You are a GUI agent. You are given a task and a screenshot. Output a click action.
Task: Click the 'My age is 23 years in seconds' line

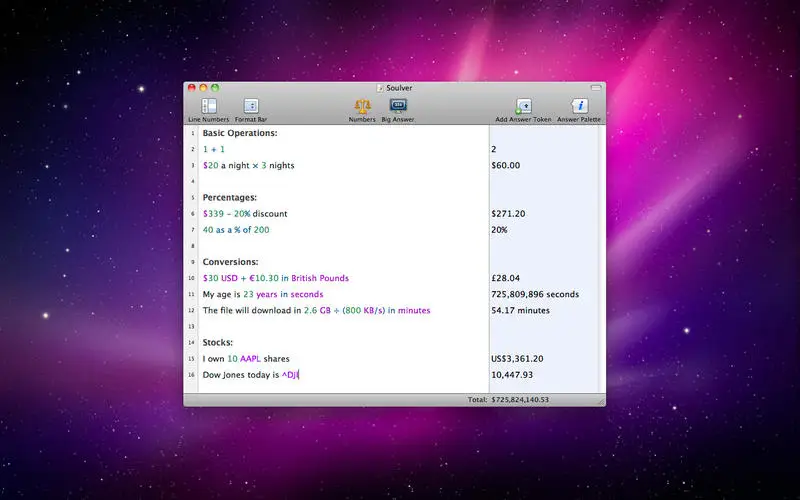point(263,294)
